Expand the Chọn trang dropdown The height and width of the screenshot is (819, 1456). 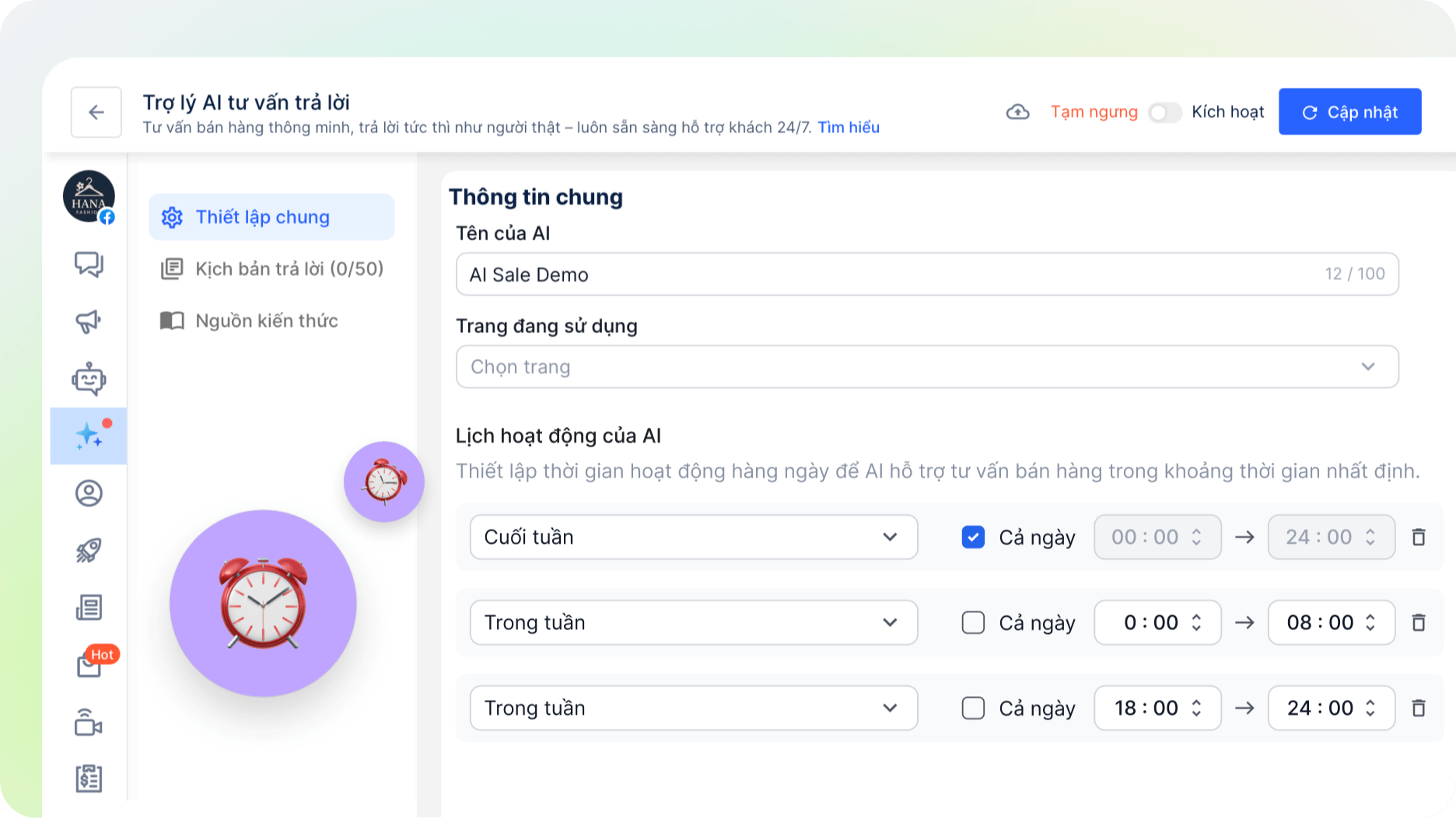point(927,366)
